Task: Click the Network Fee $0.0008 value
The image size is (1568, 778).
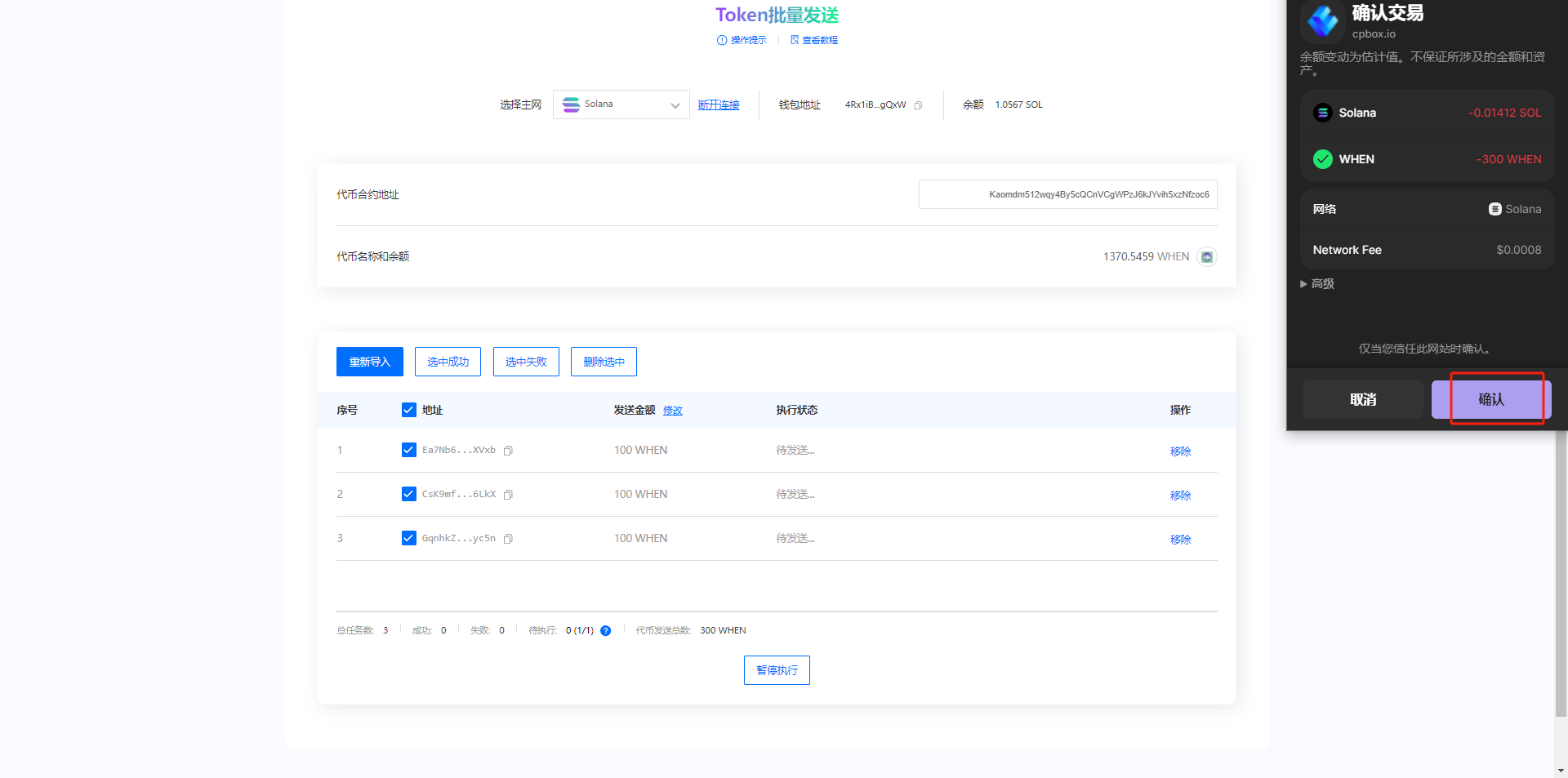Action: pos(1518,250)
